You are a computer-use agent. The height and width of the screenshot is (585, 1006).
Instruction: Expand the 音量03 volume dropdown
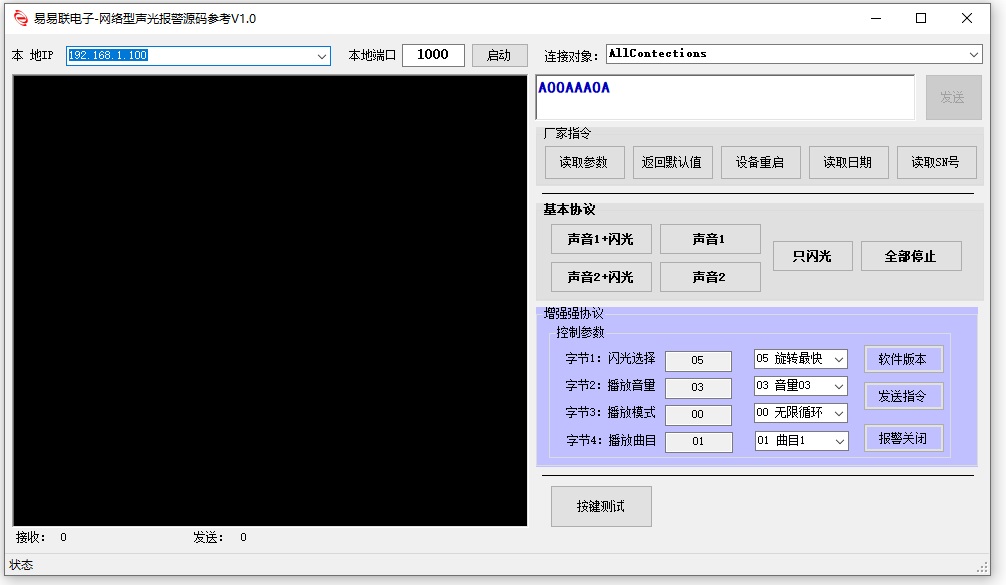pyautogui.click(x=838, y=386)
